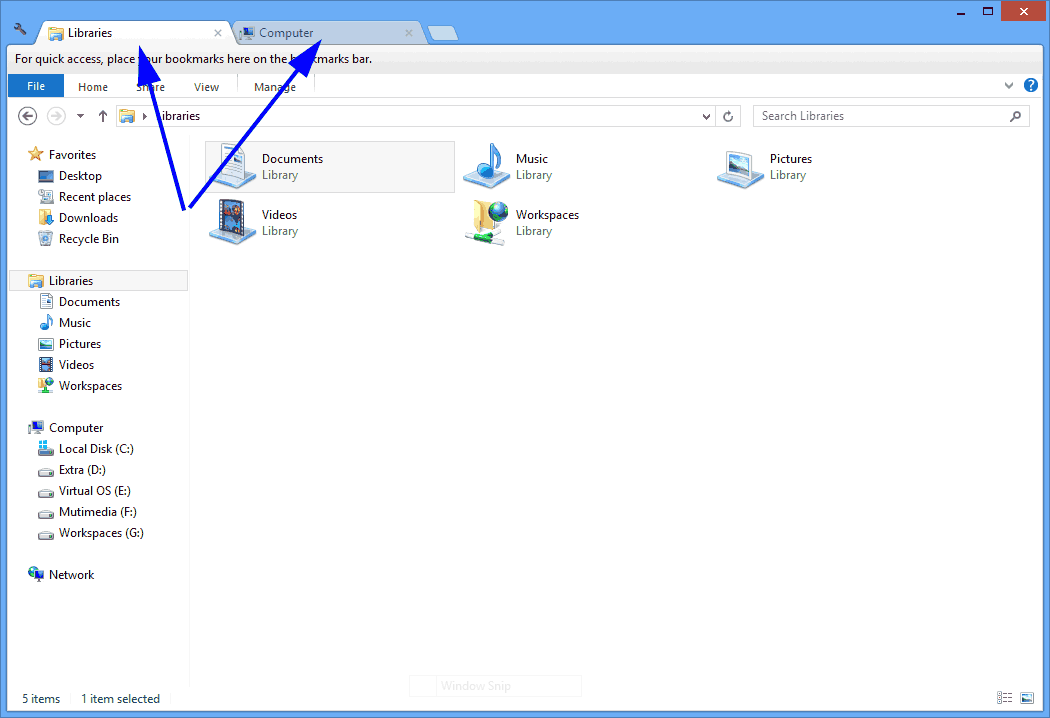Open the Help question mark icon
1050x718 pixels.
(1031, 85)
